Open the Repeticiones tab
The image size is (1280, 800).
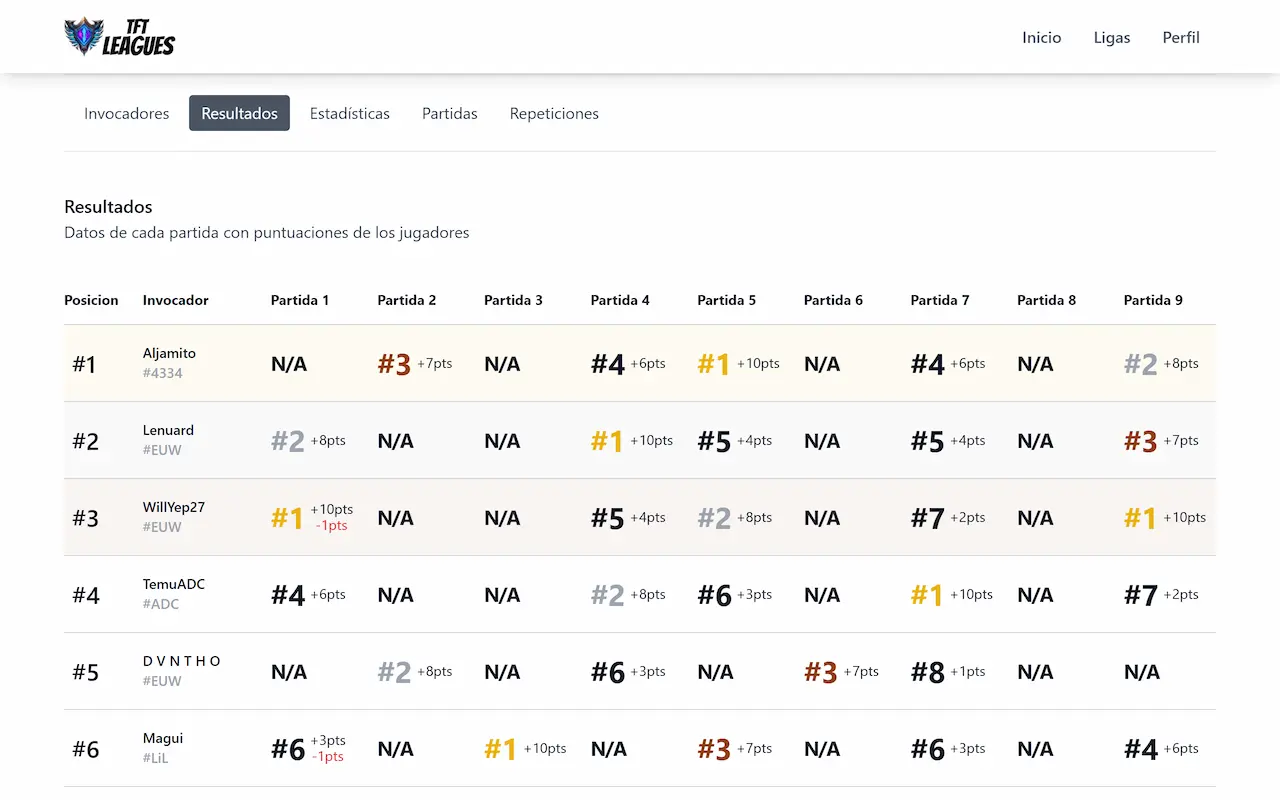pos(554,113)
